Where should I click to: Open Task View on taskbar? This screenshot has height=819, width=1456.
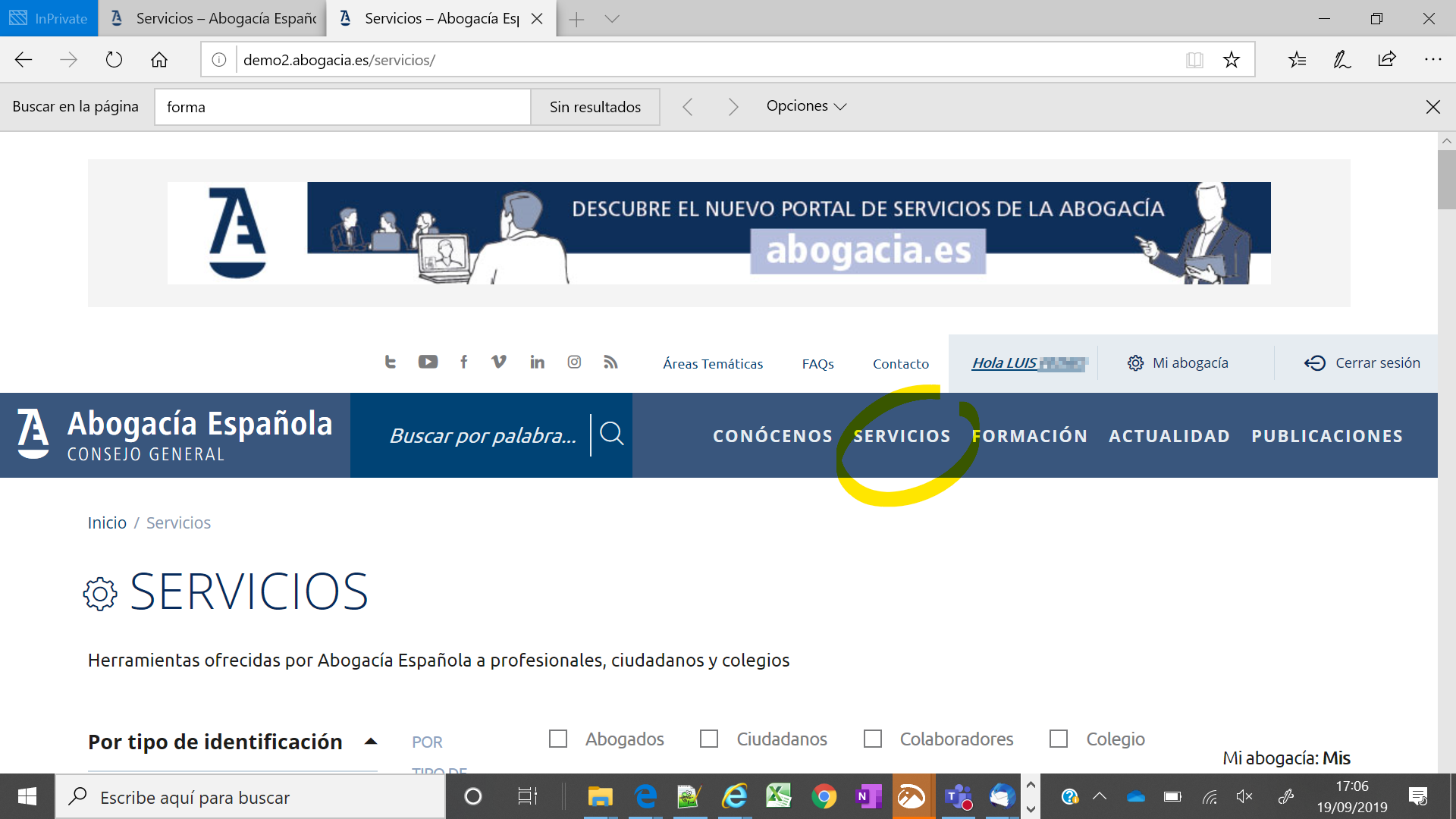tap(527, 796)
